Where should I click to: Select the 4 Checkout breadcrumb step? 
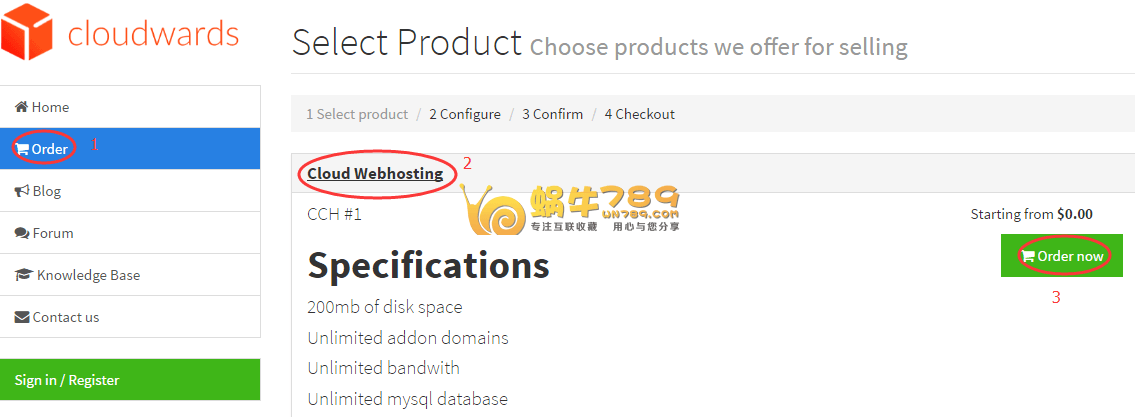pos(640,114)
